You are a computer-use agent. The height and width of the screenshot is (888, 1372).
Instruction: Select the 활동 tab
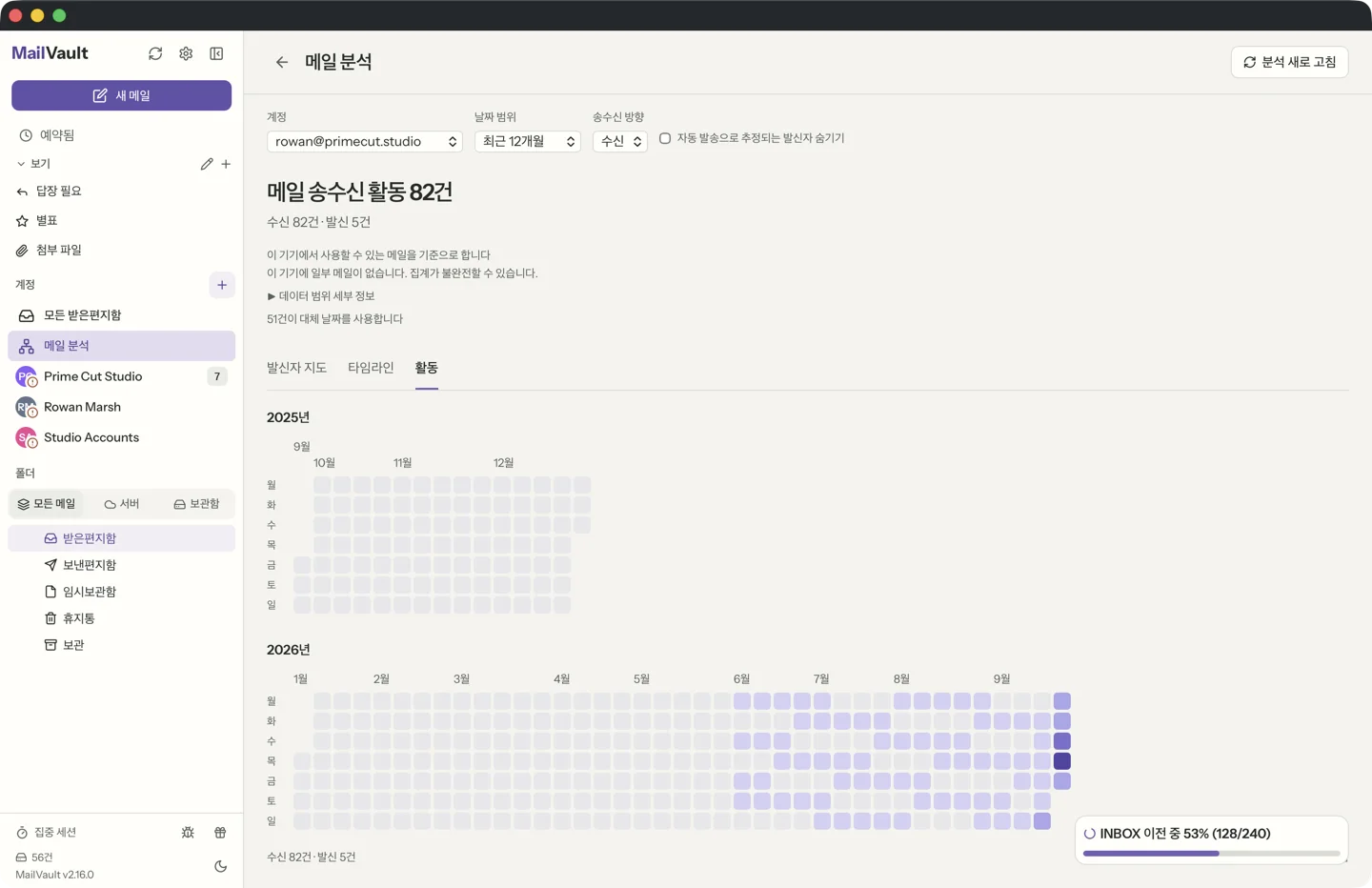click(427, 368)
